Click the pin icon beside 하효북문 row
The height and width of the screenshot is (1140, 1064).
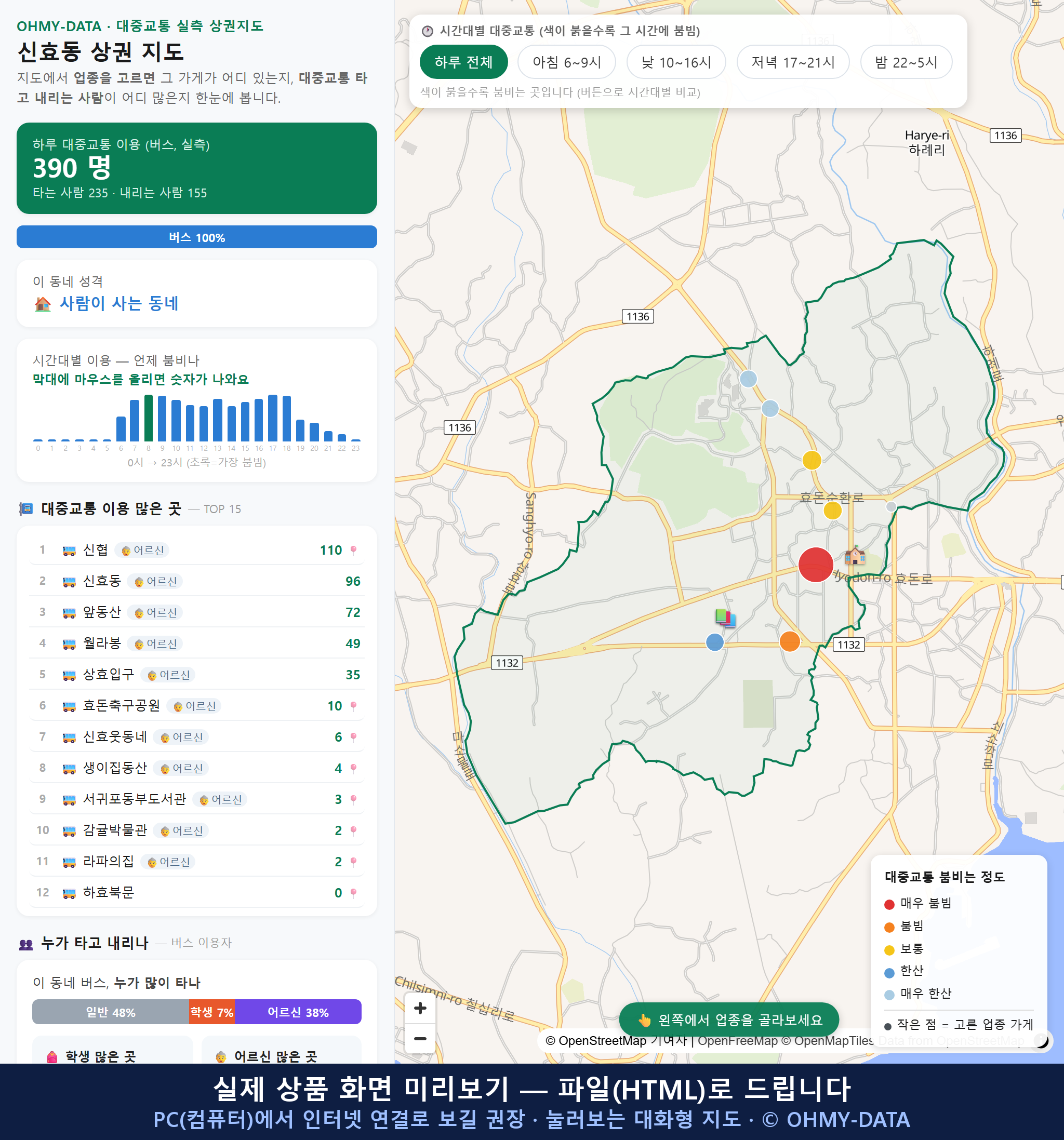353,893
